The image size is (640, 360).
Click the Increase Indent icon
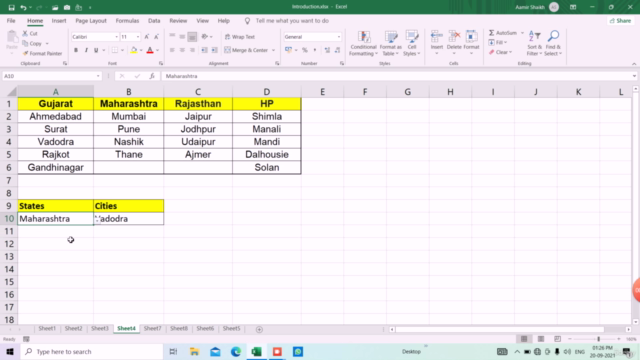pyautogui.click(x=214, y=50)
